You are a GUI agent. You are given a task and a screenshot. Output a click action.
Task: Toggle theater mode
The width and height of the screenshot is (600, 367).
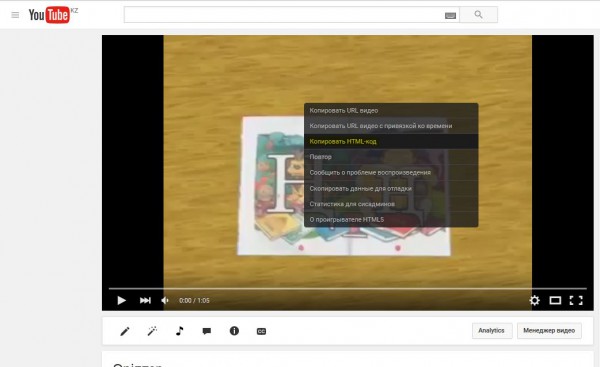pos(555,300)
